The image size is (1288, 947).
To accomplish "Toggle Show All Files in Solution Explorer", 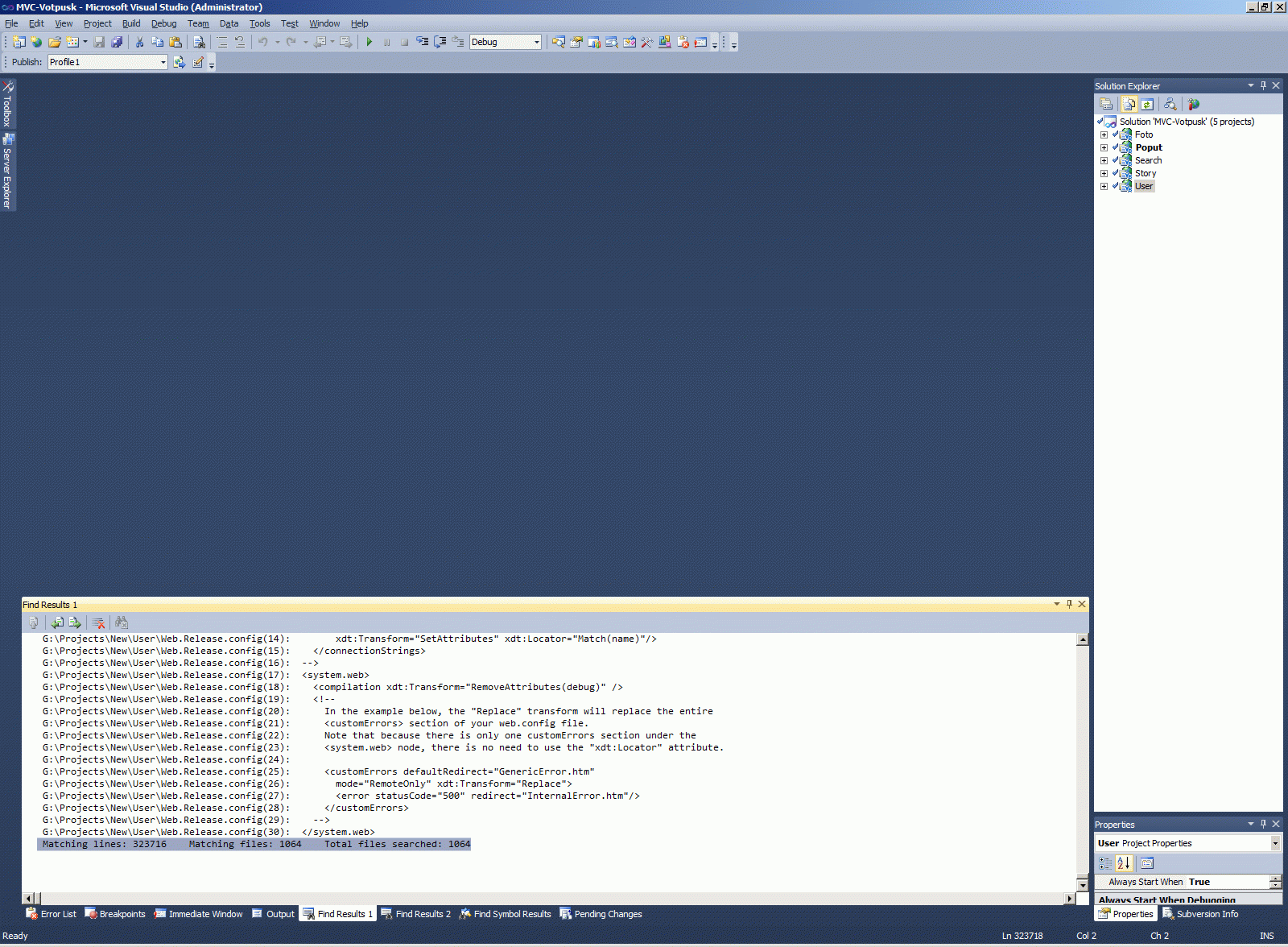I will click(1129, 104).
